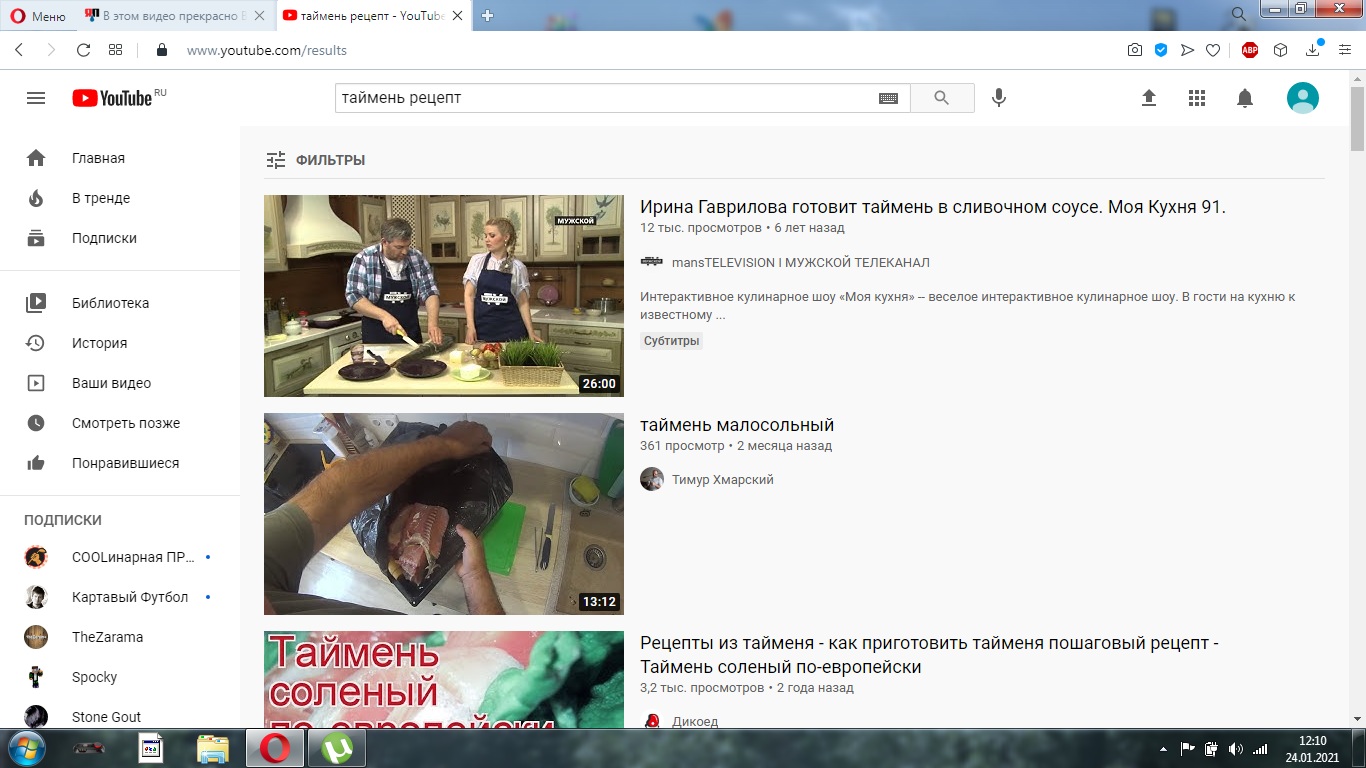Open the Opera speed dial start page
The image size is (1366, 768).
[116, 50]
